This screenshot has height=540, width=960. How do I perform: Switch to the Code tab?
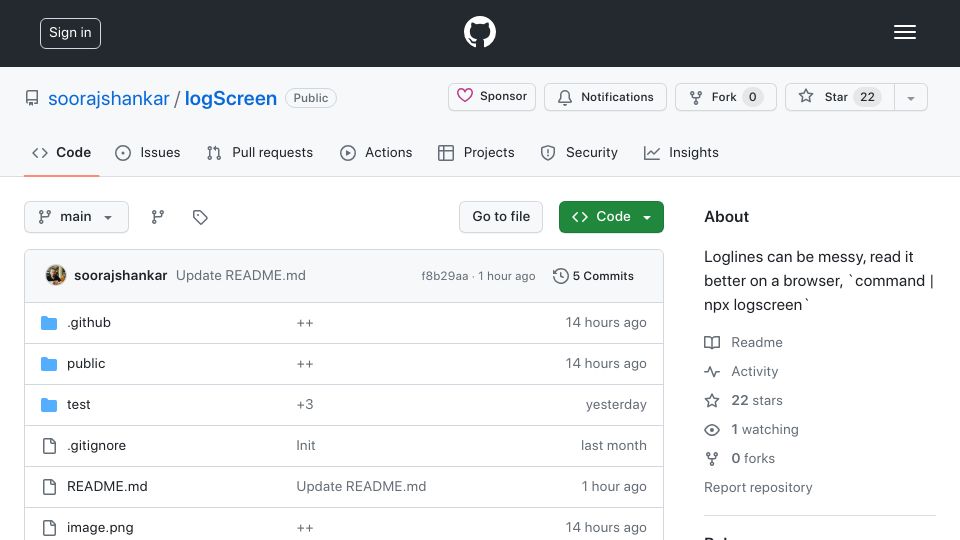pos(61,152)
